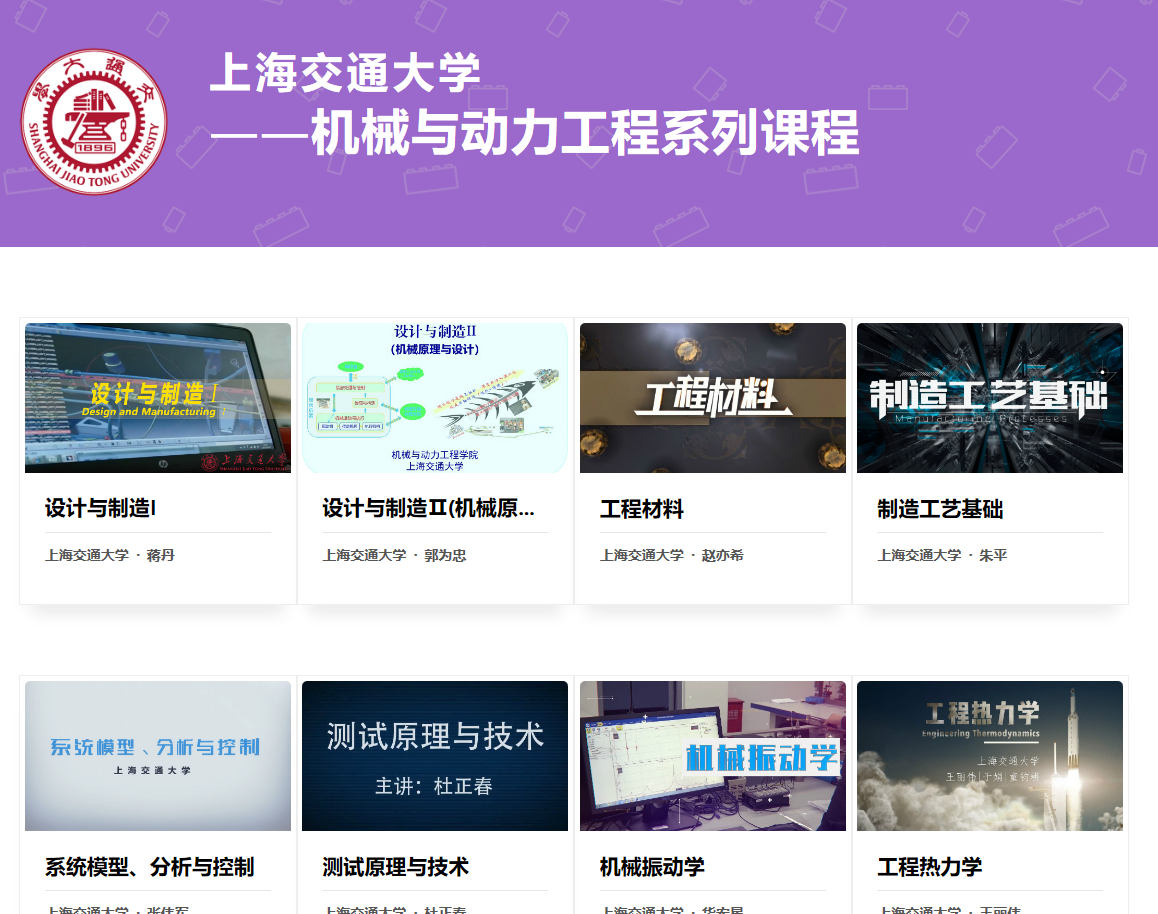Select the 测试原理与技术 cover image
The width and height of the screenshot is (1158, 914).
click(x=435, y=756)
